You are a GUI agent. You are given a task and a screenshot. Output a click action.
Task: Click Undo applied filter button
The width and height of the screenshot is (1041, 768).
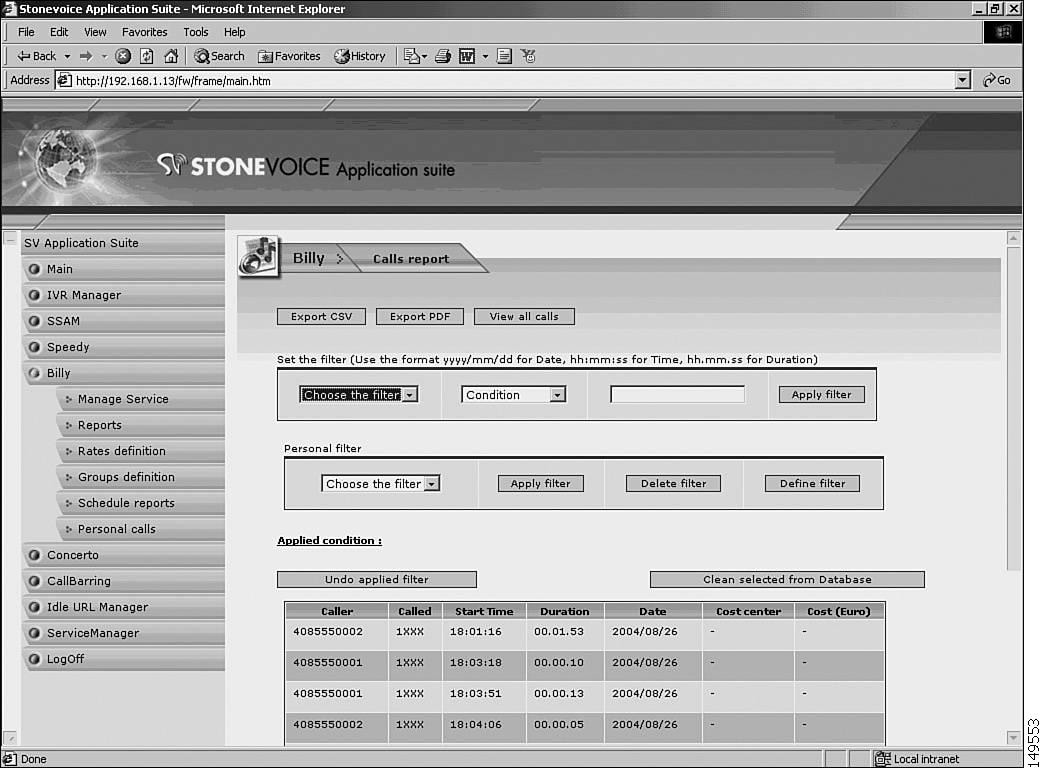click(376, 579)
